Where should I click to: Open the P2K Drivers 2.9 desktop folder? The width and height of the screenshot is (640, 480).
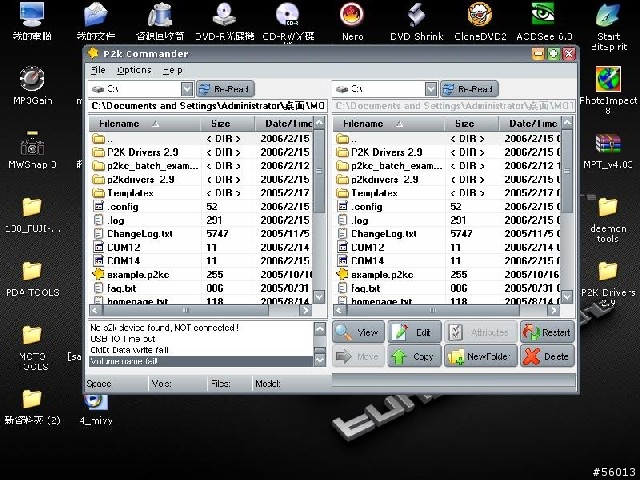tap(608, 271)
